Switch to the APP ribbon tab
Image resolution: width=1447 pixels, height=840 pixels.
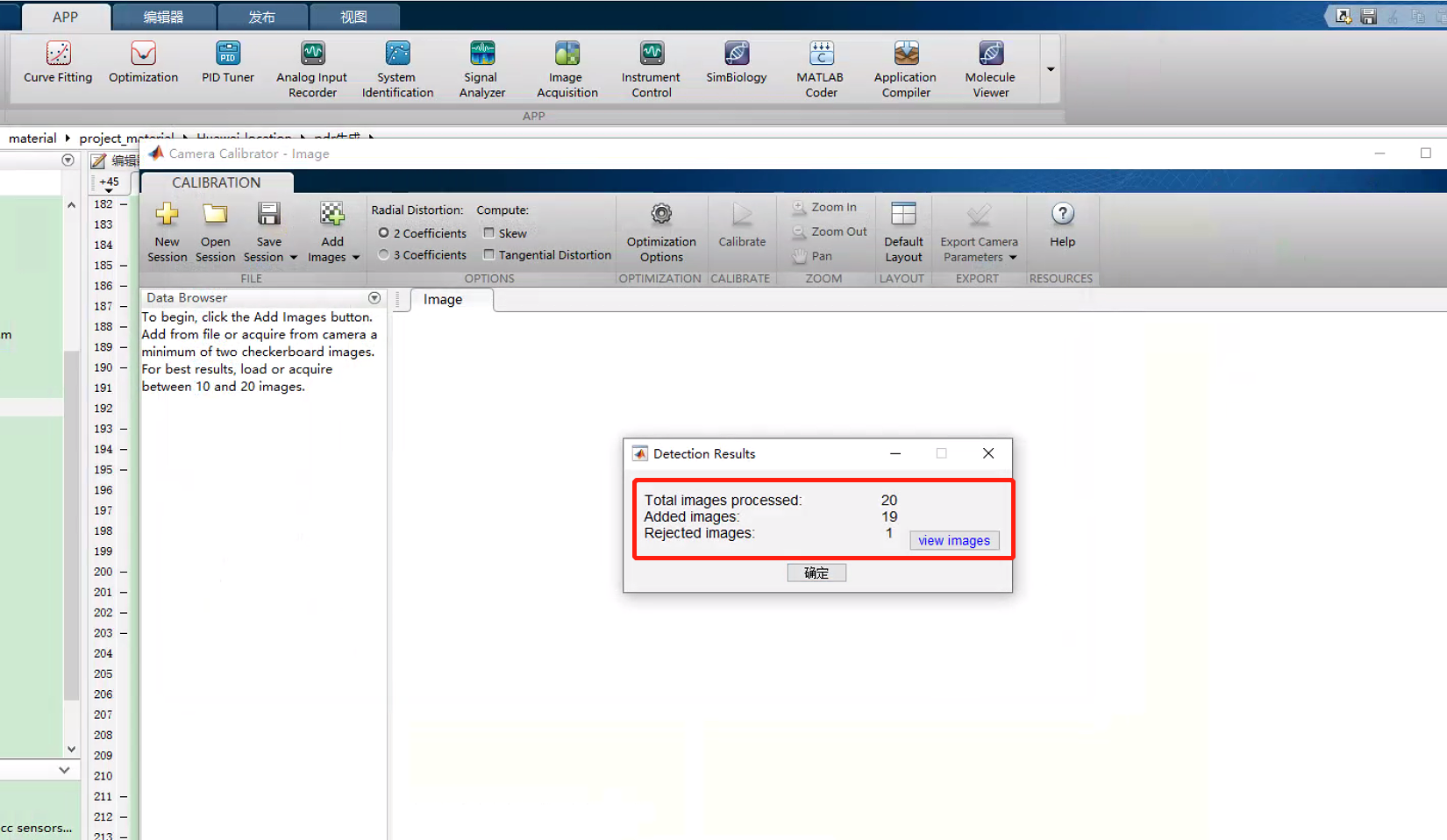click(x=65, y=17)
